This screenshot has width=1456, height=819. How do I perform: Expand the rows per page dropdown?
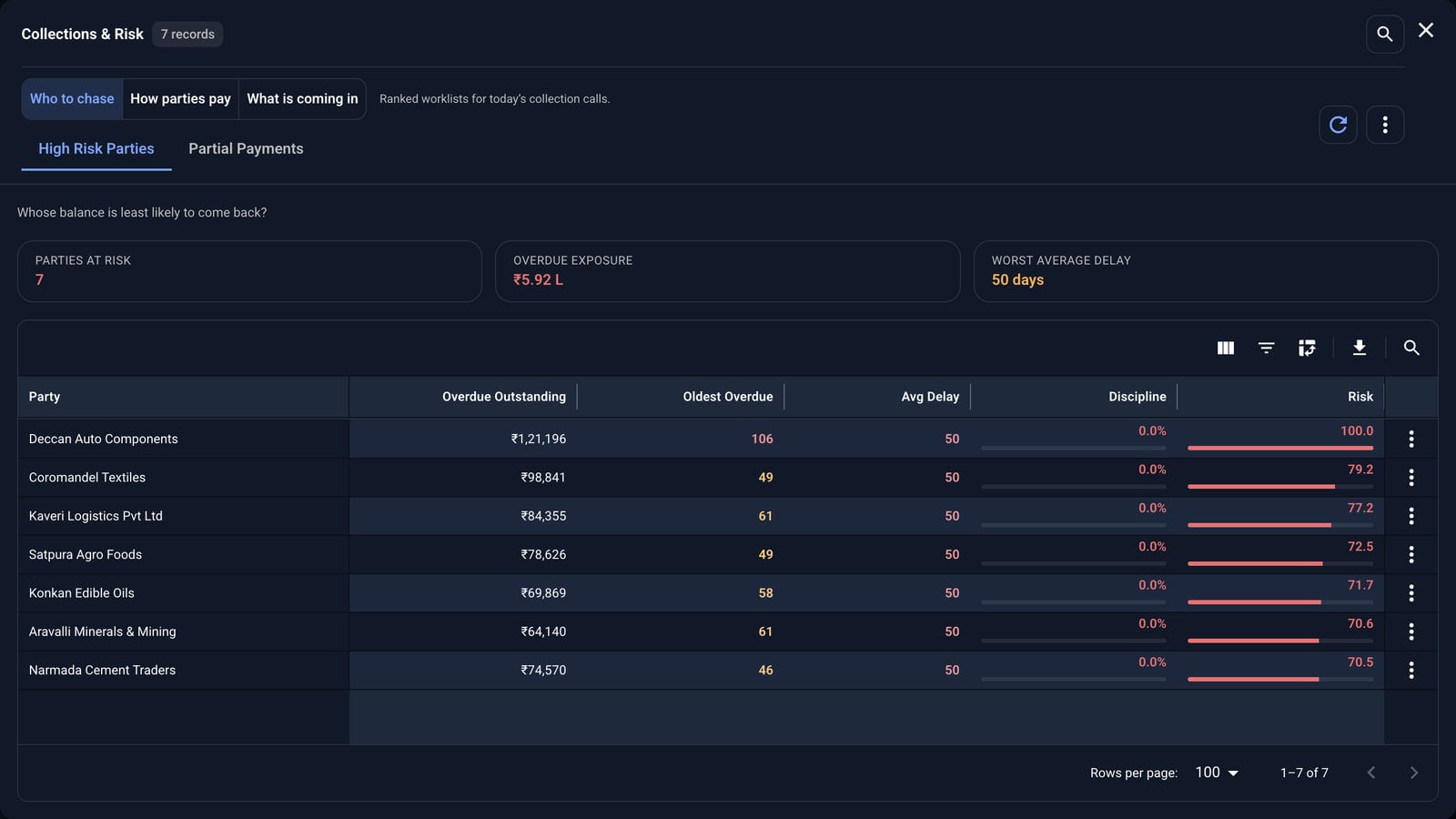coord(1217,773)
